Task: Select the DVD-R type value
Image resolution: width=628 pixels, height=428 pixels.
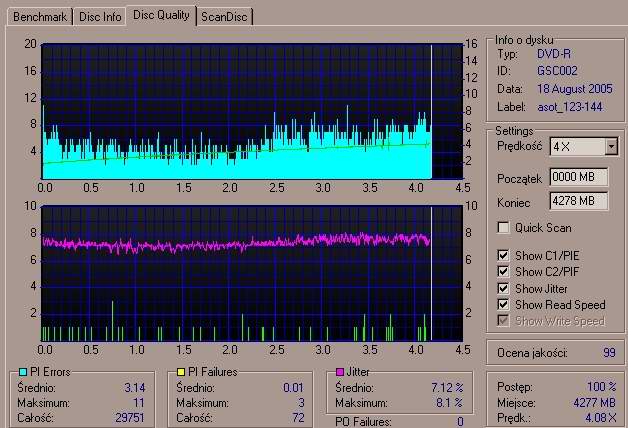Action: click(x=554, y=54)
